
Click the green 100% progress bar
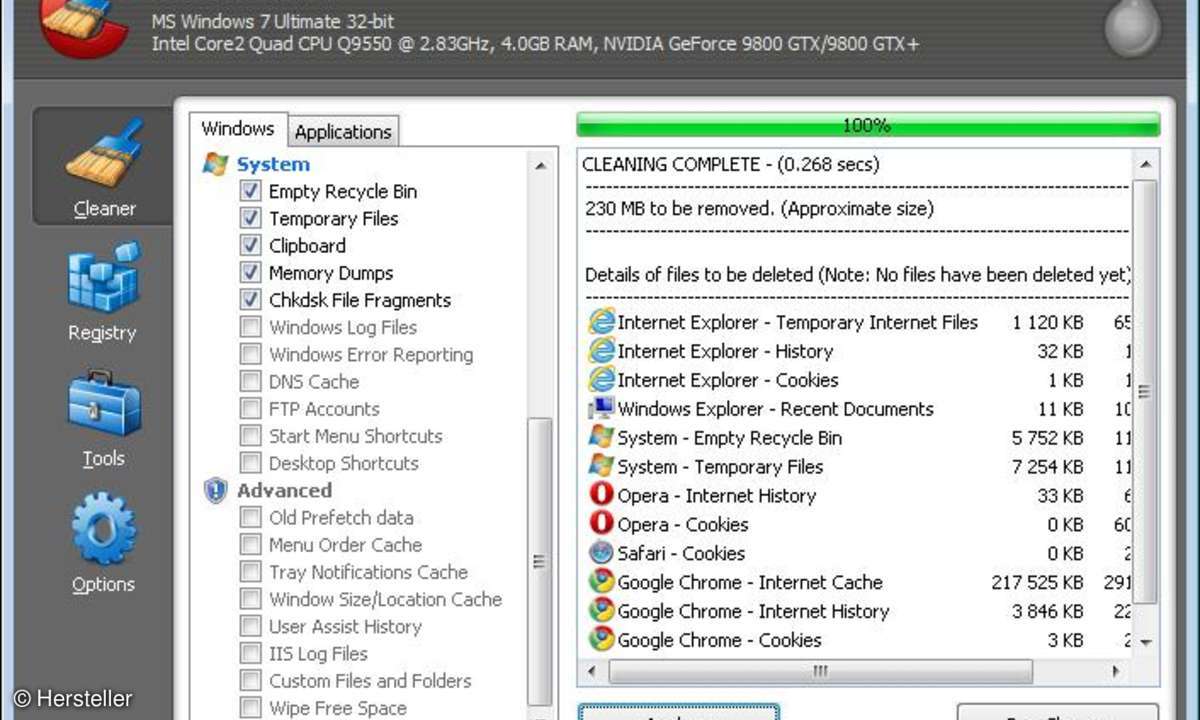coord(868,125)
